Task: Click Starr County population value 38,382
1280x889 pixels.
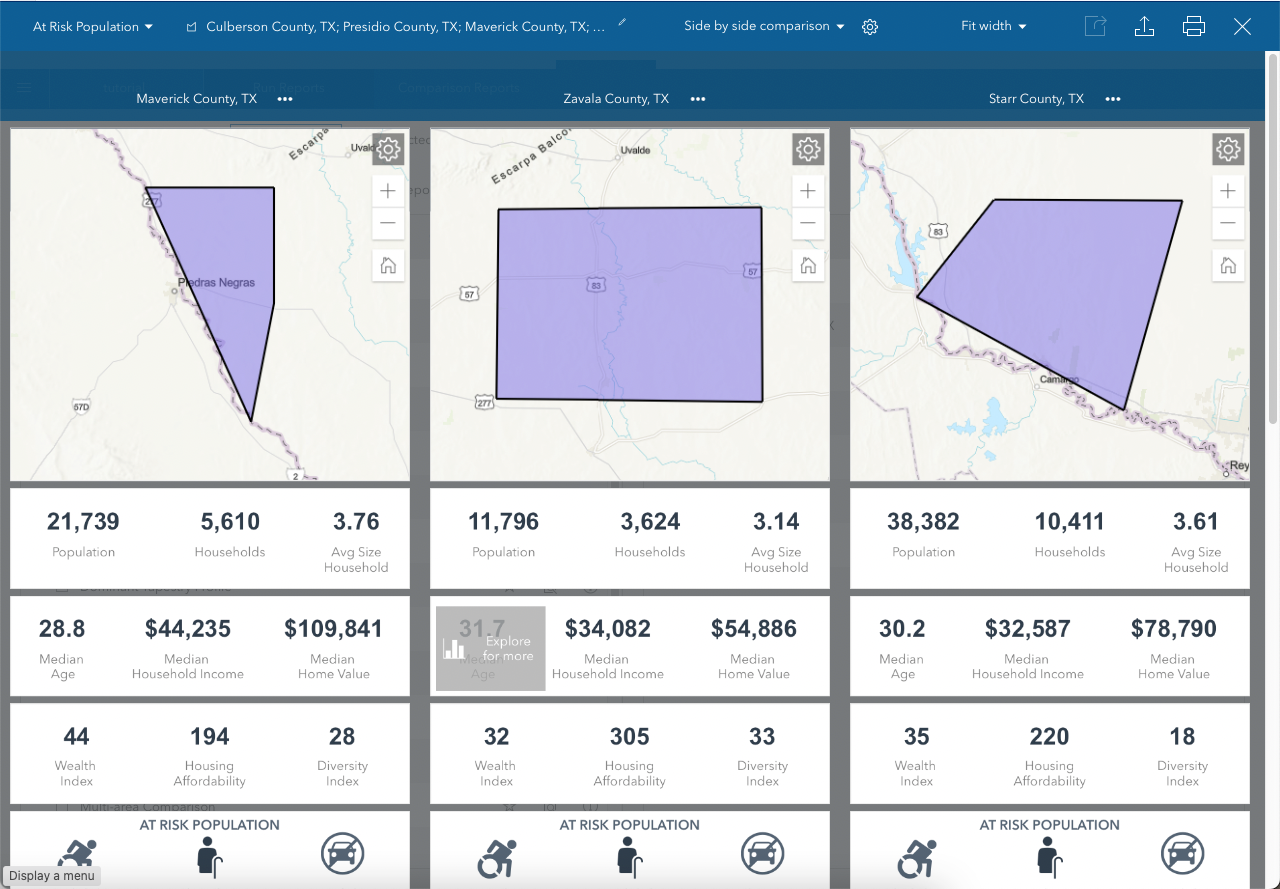Action: (923, 522)
